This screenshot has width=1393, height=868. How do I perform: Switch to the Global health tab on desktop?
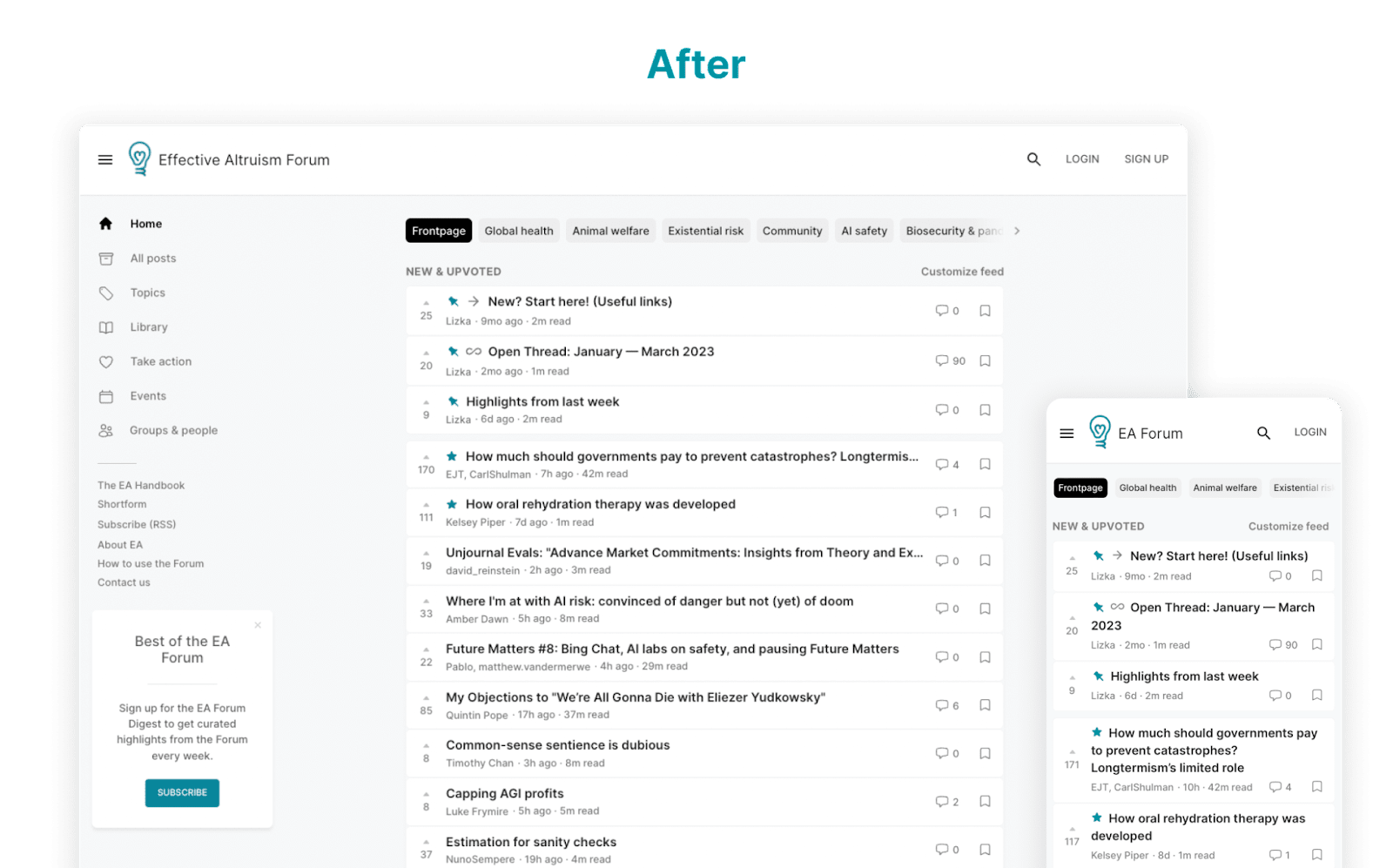tap(519, 231)
